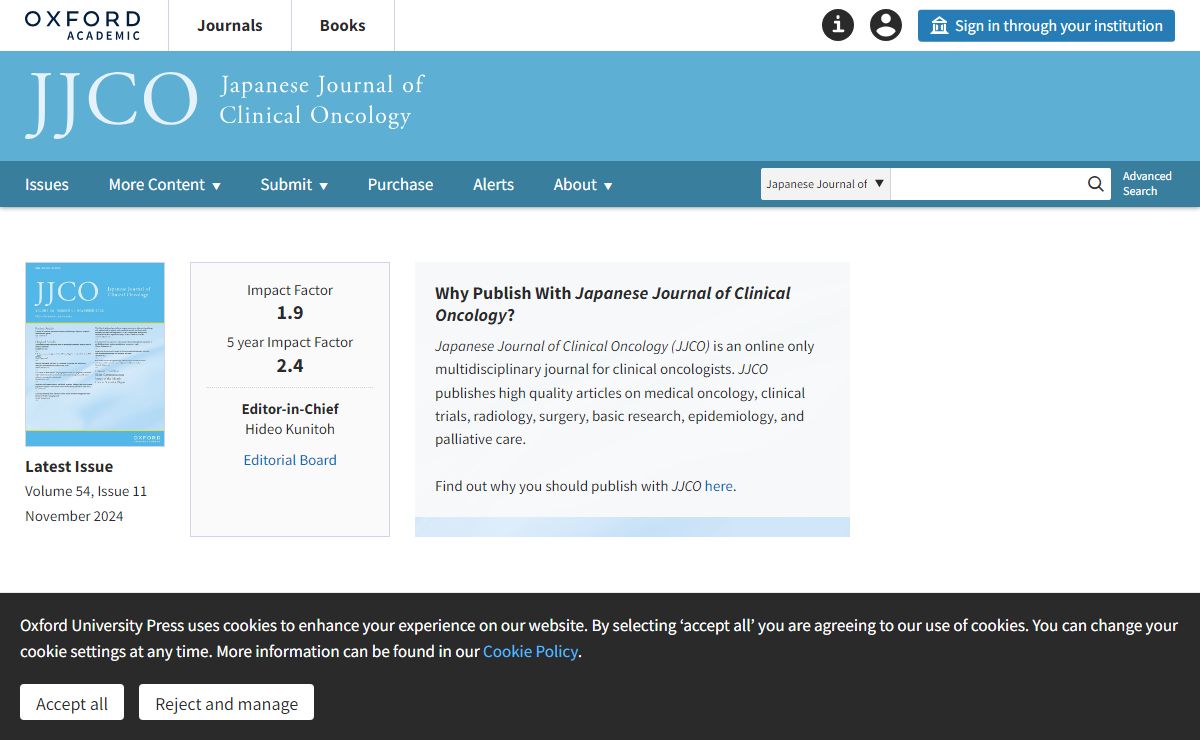This screenshot has height=740, width=1200.
Task: Open the search scope dropdown
Action: [826, 184]
